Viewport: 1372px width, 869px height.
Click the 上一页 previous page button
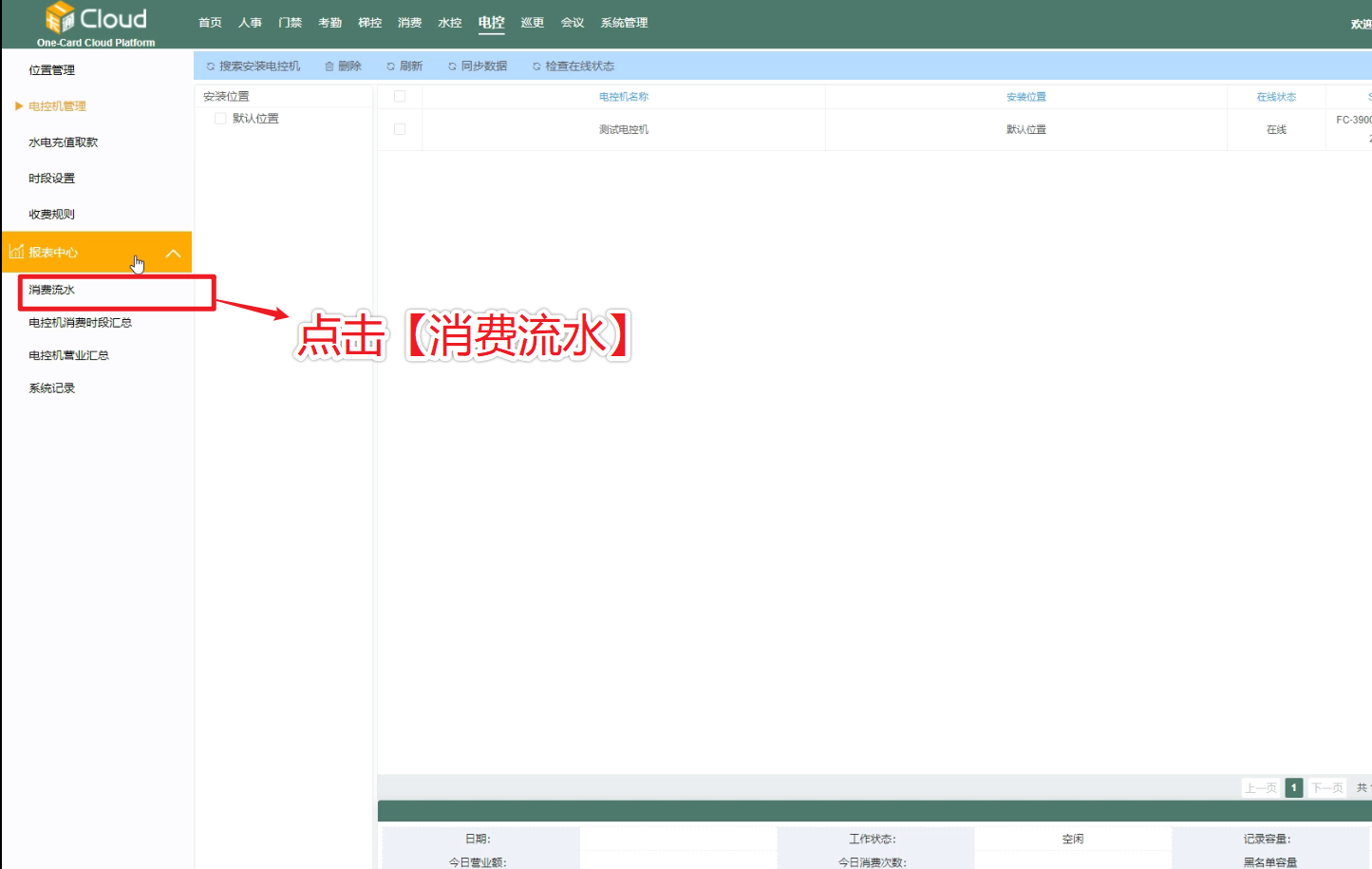[x=1261, y=788]
